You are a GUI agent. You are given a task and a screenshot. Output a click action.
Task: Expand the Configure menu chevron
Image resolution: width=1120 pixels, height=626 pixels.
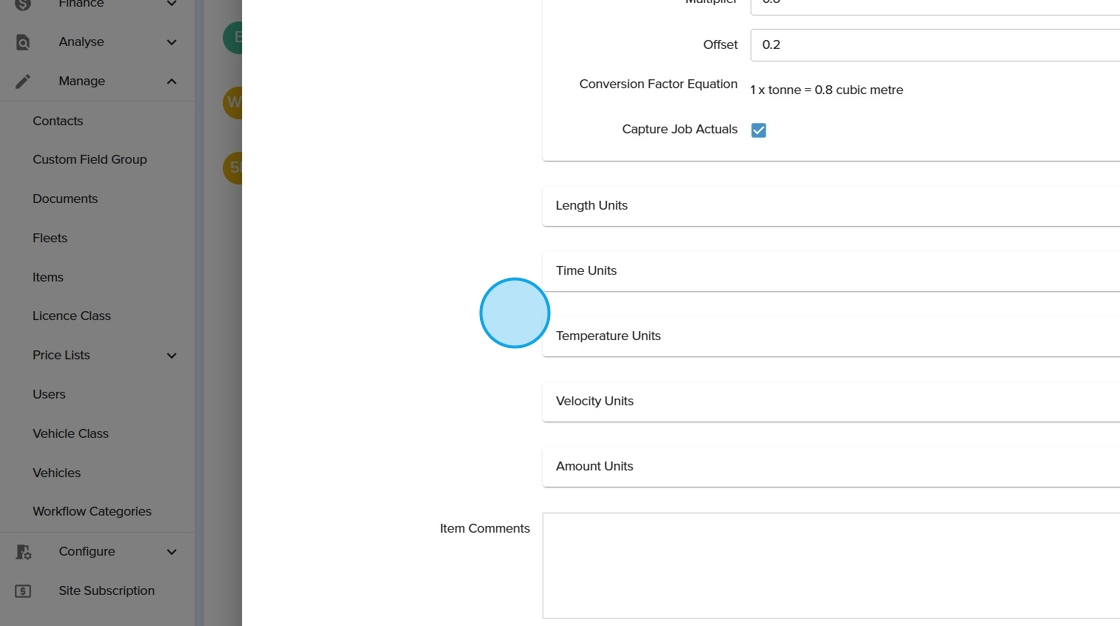pyautogui.click(x=171, y=552)
